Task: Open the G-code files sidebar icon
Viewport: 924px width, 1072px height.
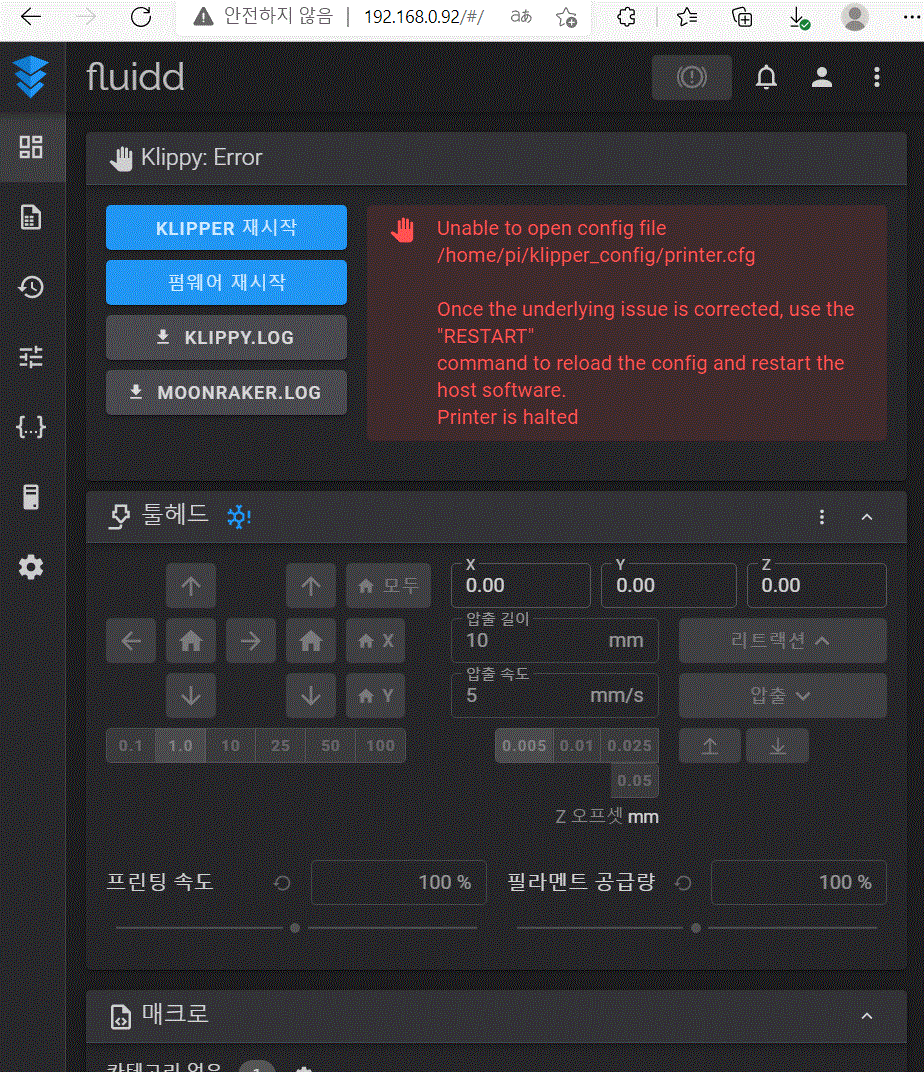Action: point(31,217)
